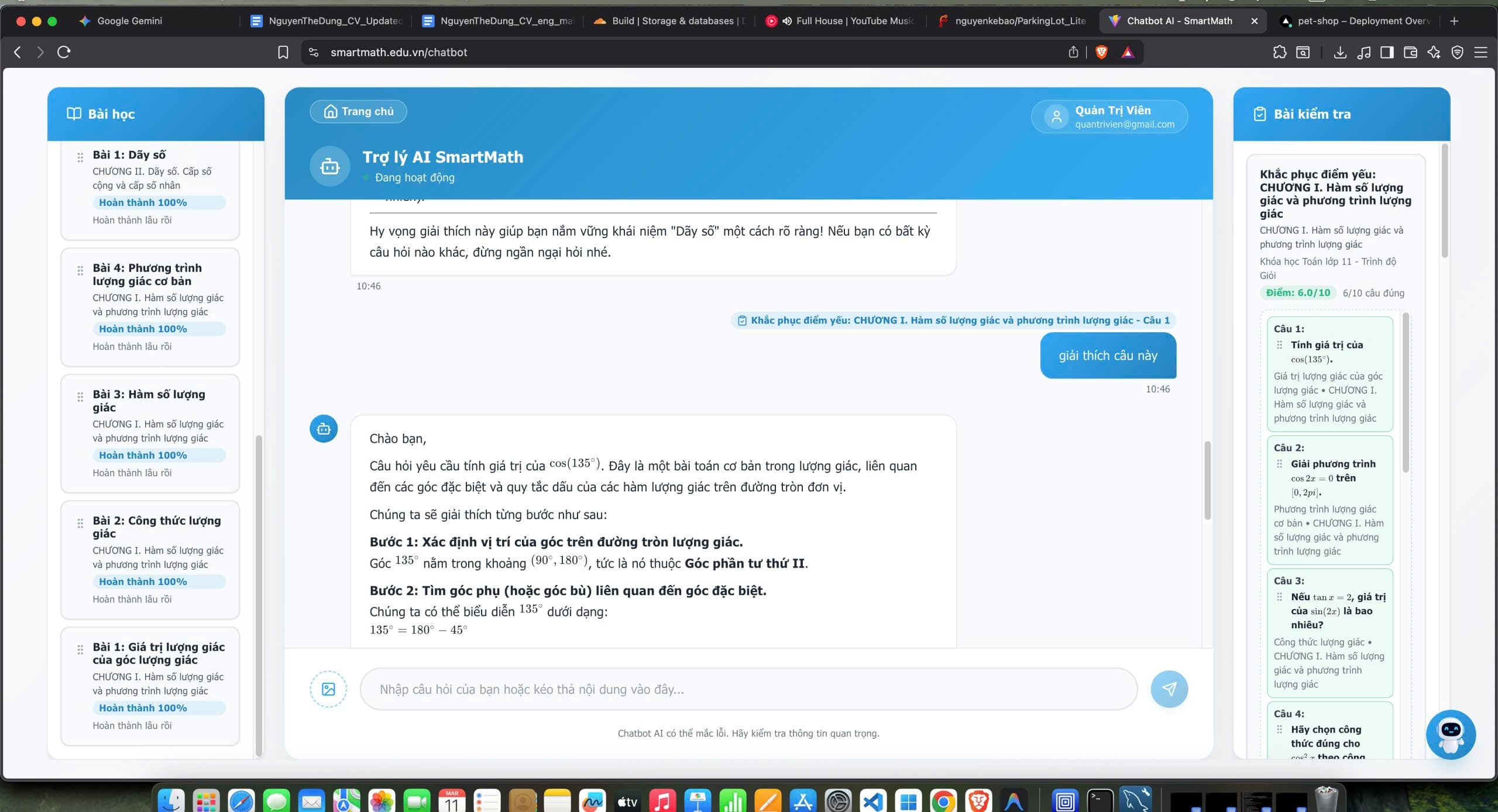Open the floating chatbot assistant icon bottom right
1498x812 pixels.
click(x=1451, y=734)
